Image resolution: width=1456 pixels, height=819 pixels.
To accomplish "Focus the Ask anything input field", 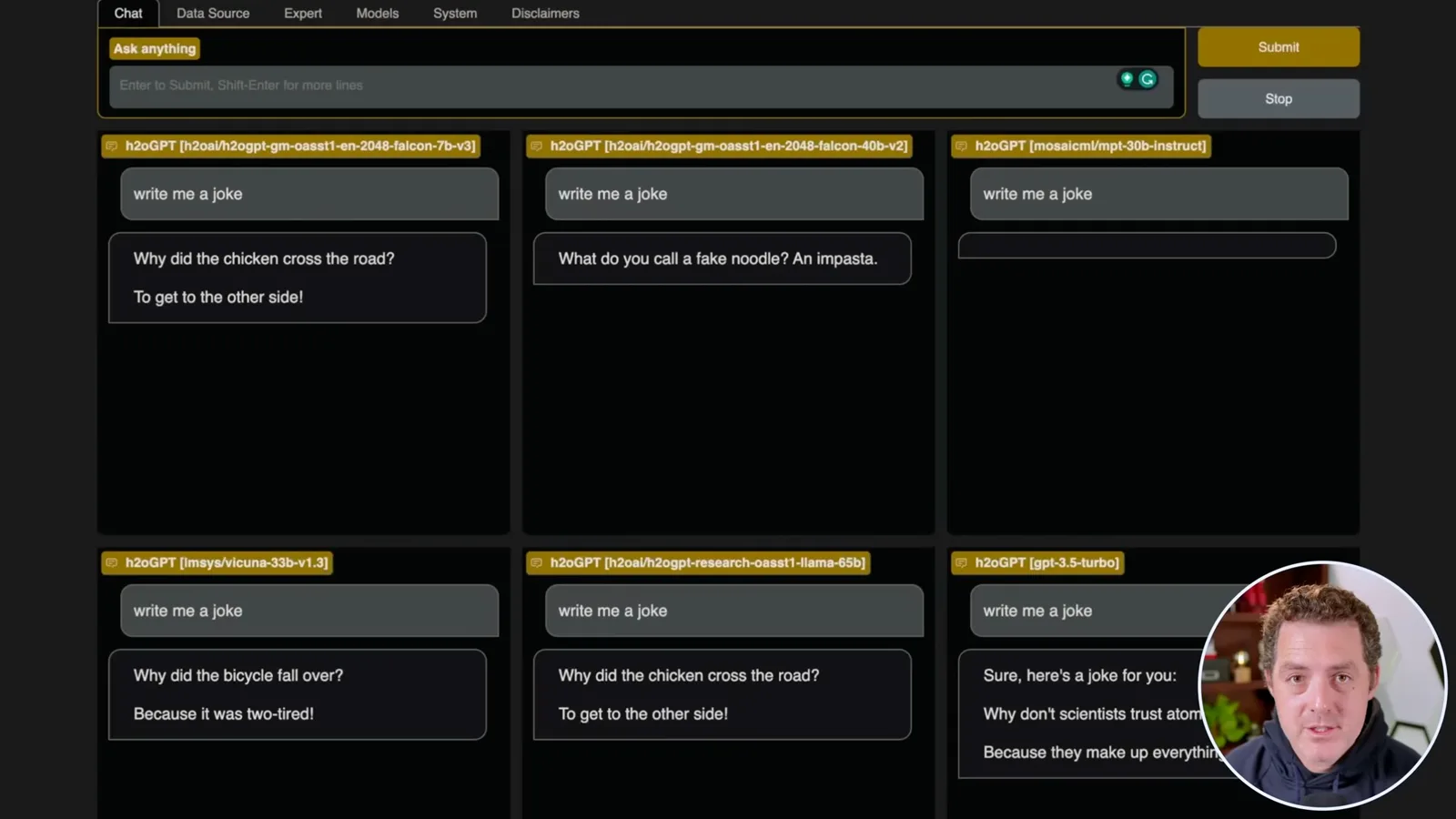I will pos(641,86).
